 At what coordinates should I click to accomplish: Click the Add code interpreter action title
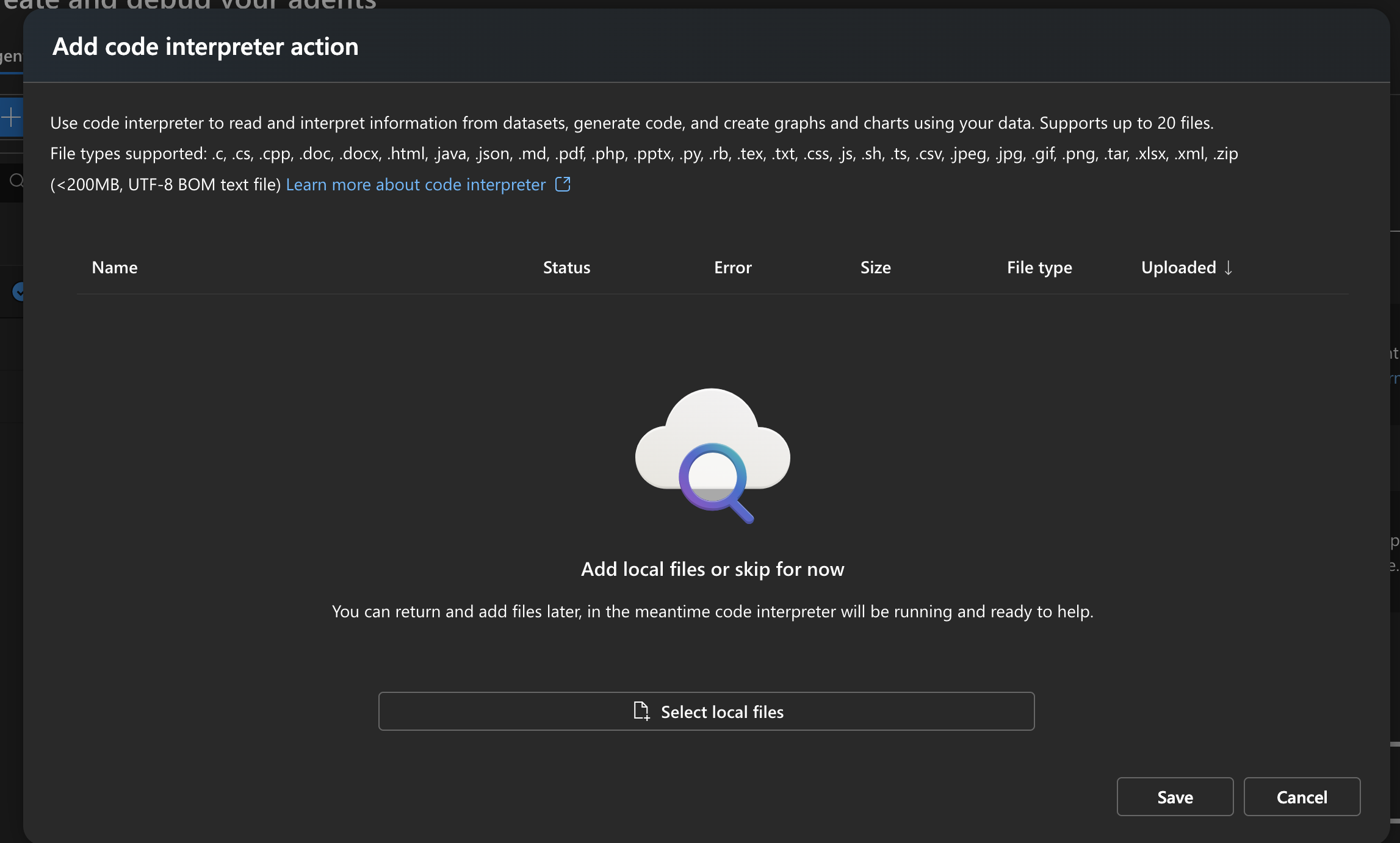coord(205,47)
